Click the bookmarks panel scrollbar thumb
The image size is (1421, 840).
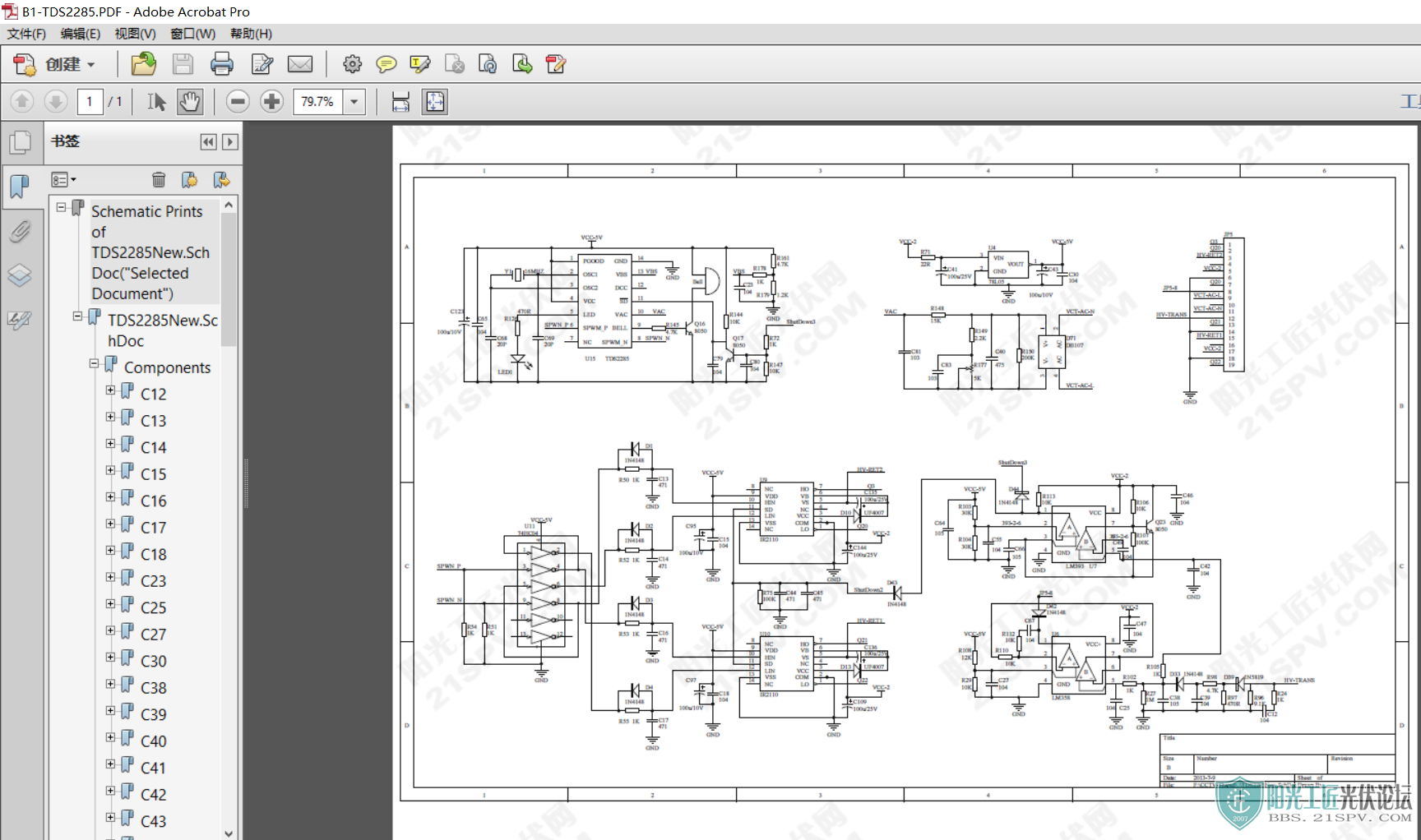(x=229, y=279)
